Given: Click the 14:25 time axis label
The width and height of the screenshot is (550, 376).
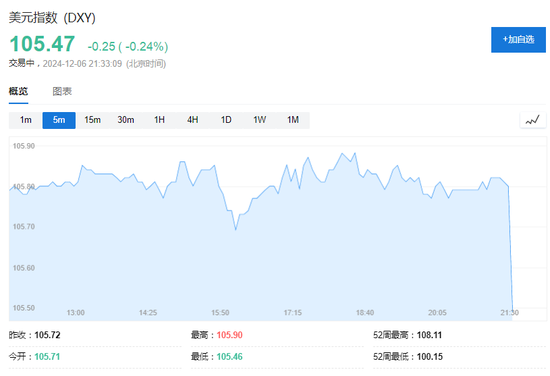Looking at the screenshot, I should [148, 313].
